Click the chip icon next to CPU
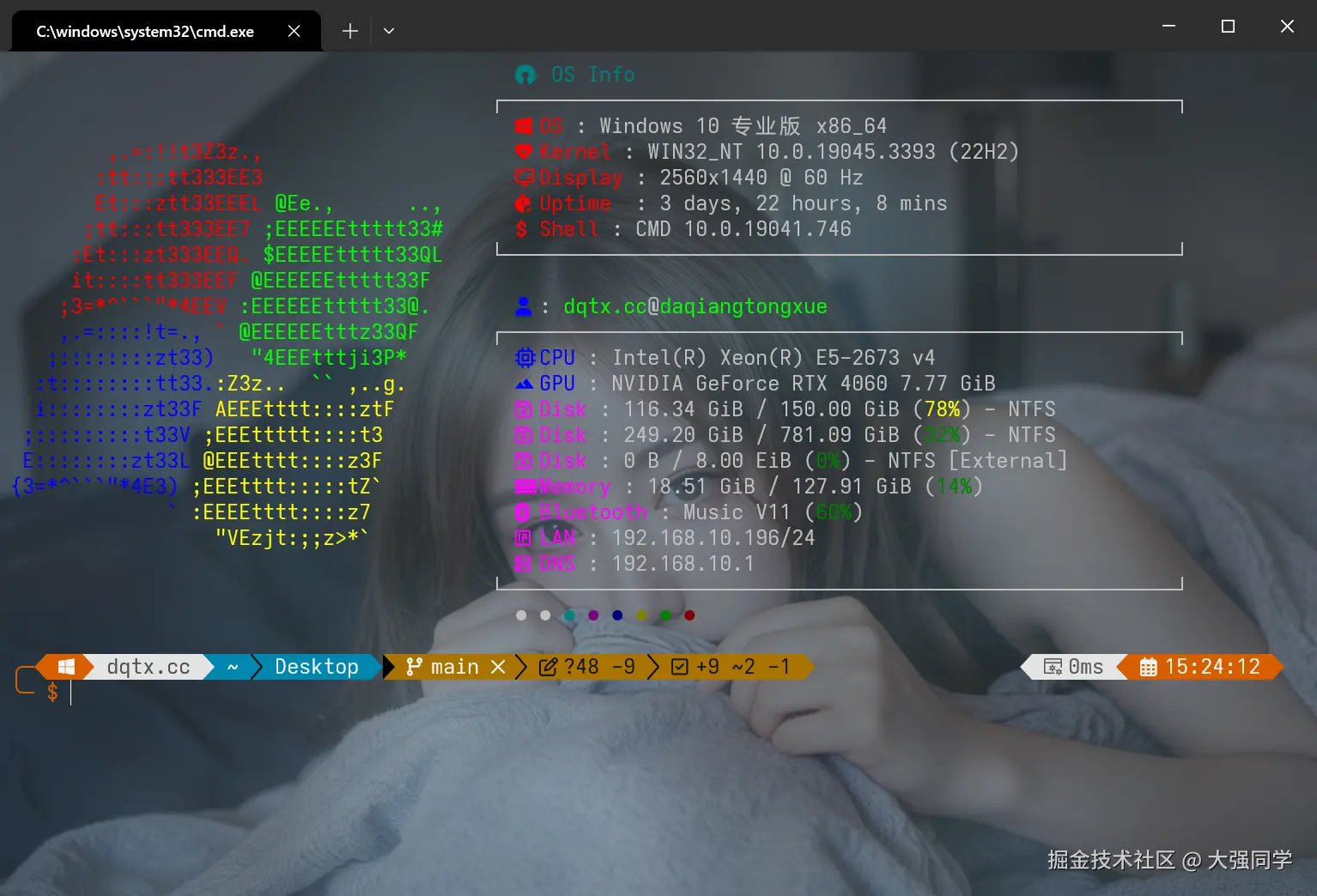Screen dimensions: 1317x896 pyautogui.click(x=525, y=358)
